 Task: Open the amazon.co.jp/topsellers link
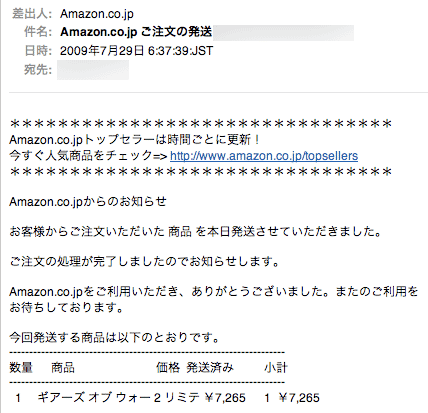click(x=264, y=156)
